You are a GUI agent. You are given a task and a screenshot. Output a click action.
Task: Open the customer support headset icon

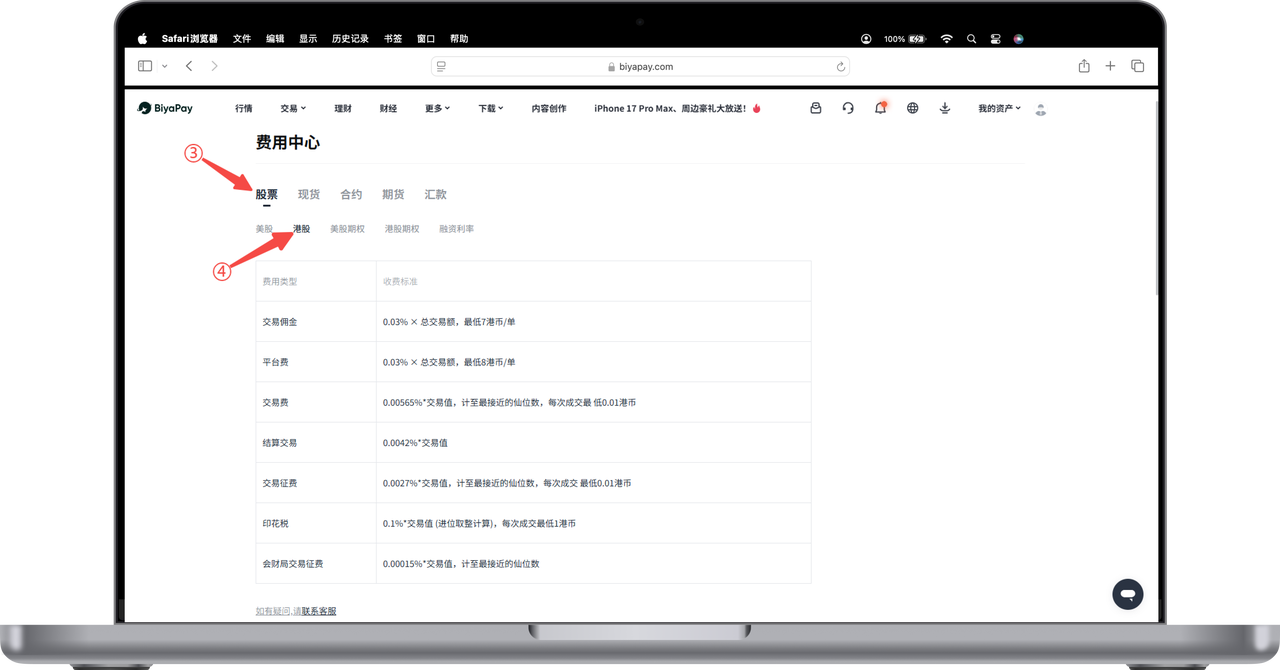pyautogui.click(x=848, y=108)
